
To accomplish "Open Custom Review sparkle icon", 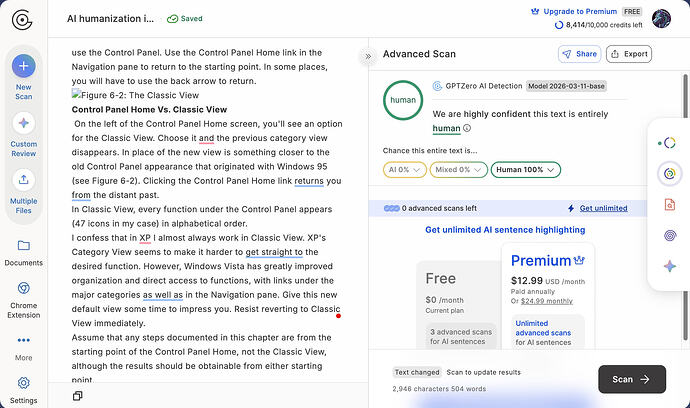I will [x=24, y=123].
